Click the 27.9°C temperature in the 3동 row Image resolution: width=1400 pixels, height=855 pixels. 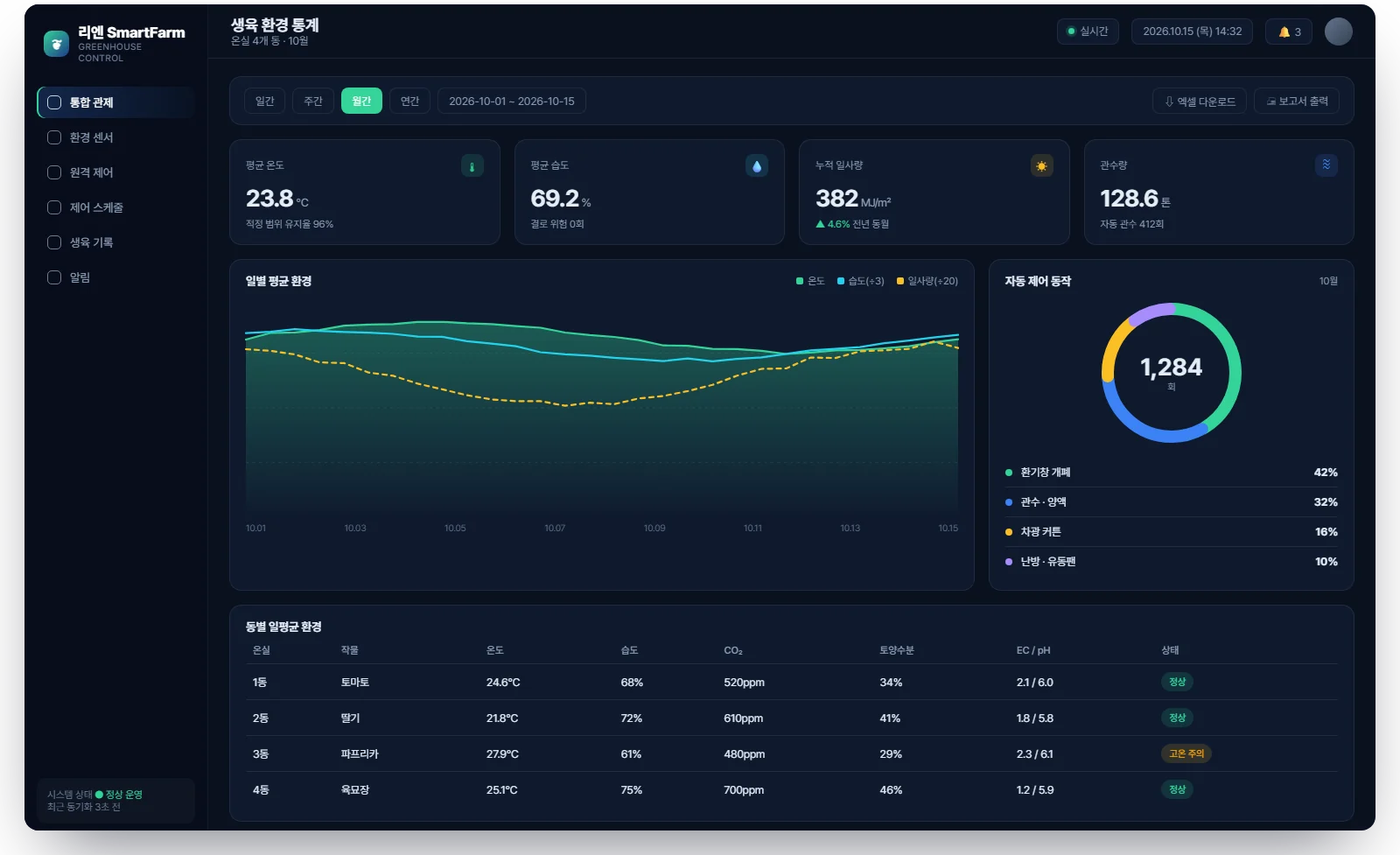coord(502,754)
